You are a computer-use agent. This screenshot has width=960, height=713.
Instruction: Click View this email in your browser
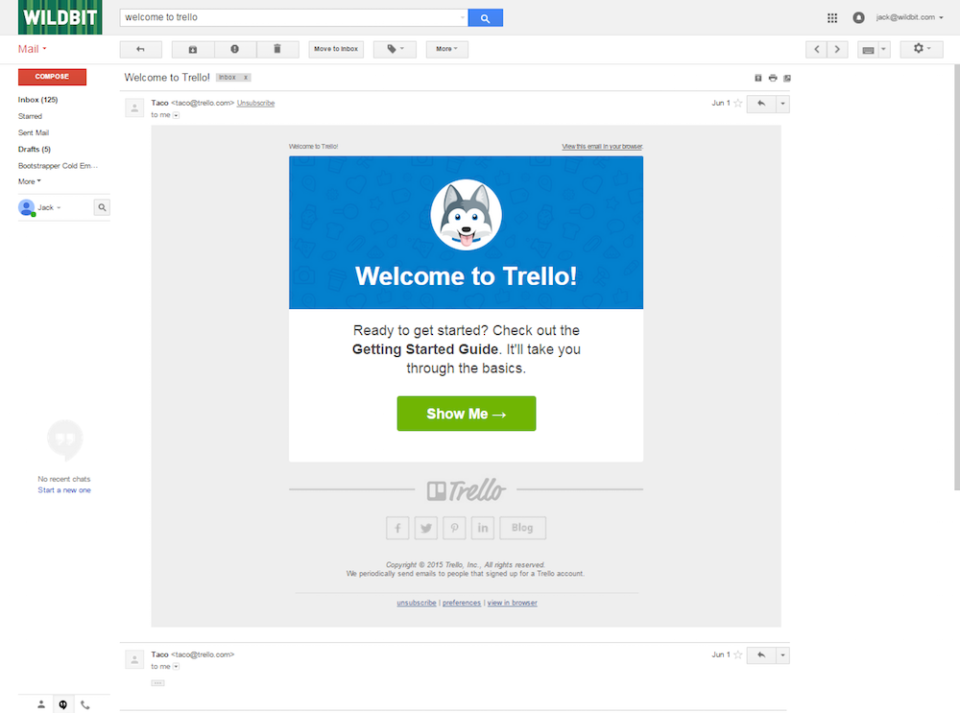click(602, 147)
